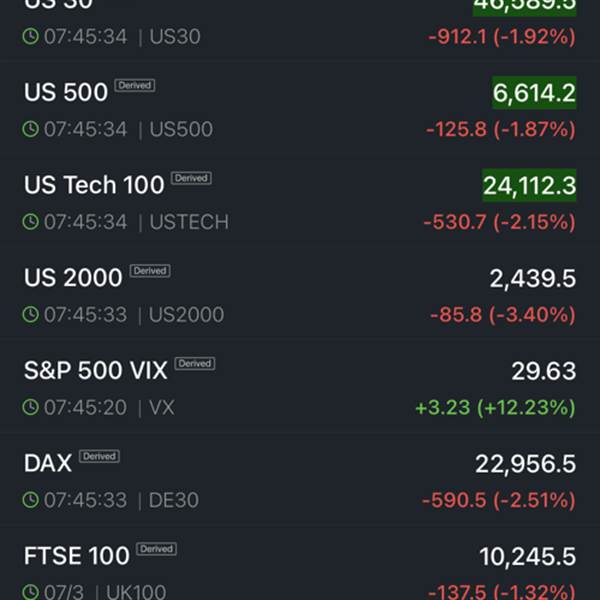Screen dimensions: 600x600
Task: Tap the Derived badge beside US Tech 100
Action: point(191,178)
